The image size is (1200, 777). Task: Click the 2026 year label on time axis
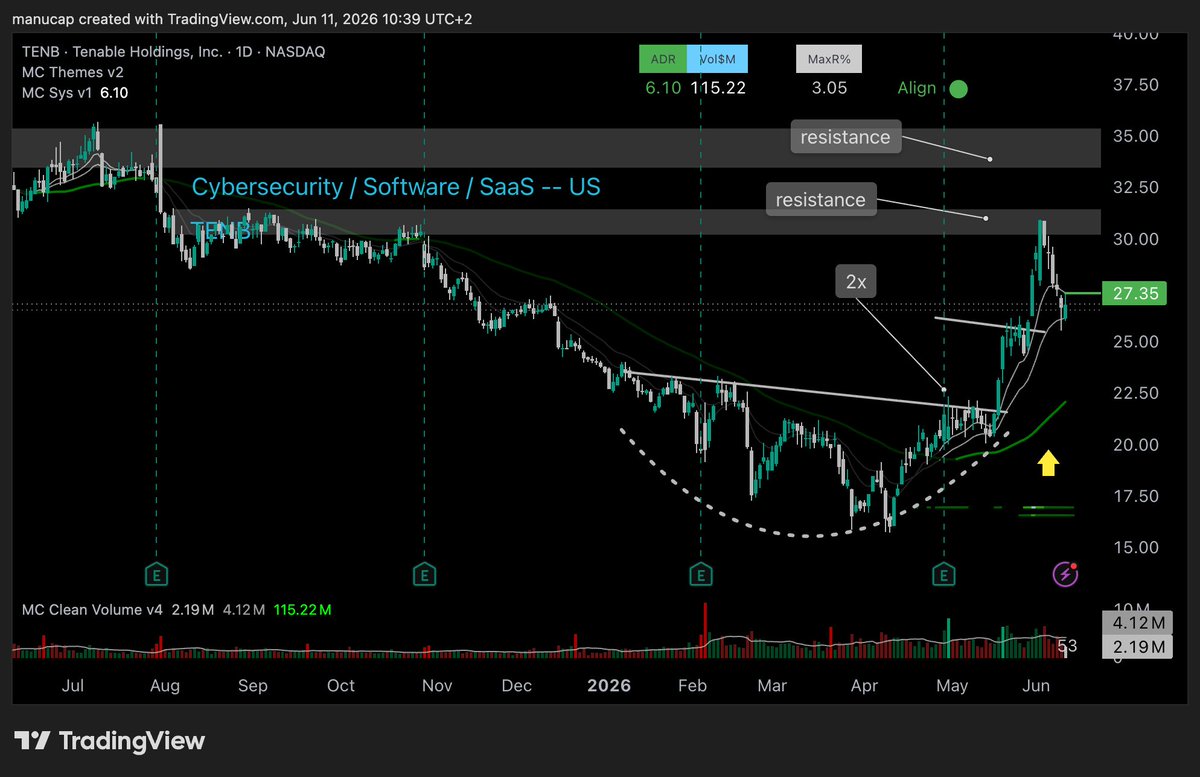point(608,686)
